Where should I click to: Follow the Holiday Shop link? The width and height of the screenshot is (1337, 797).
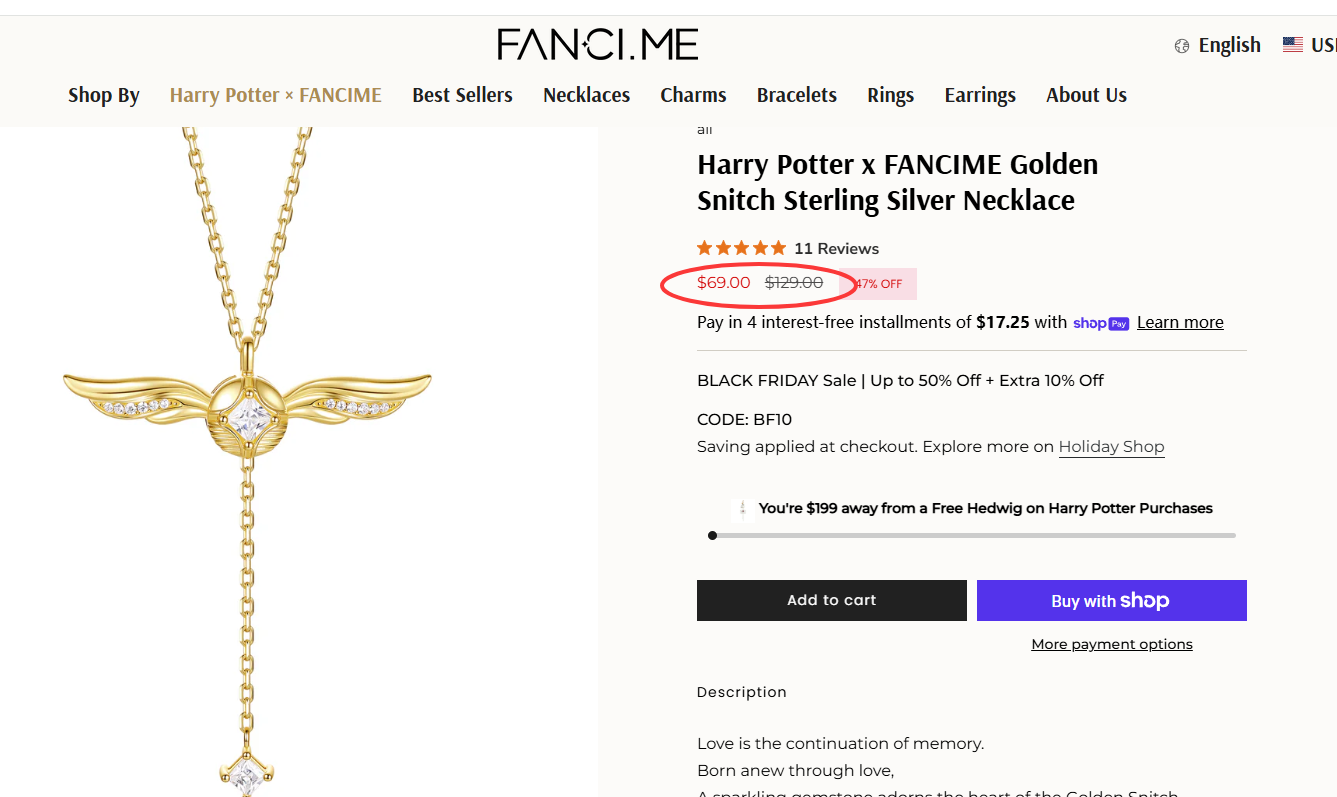[1111, 446]
